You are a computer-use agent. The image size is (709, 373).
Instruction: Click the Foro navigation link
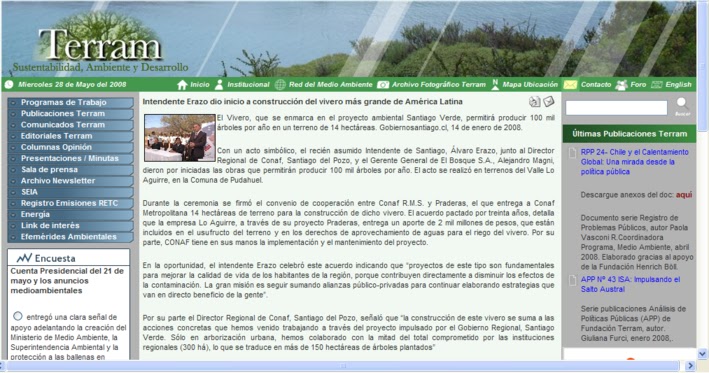[638, 85]
